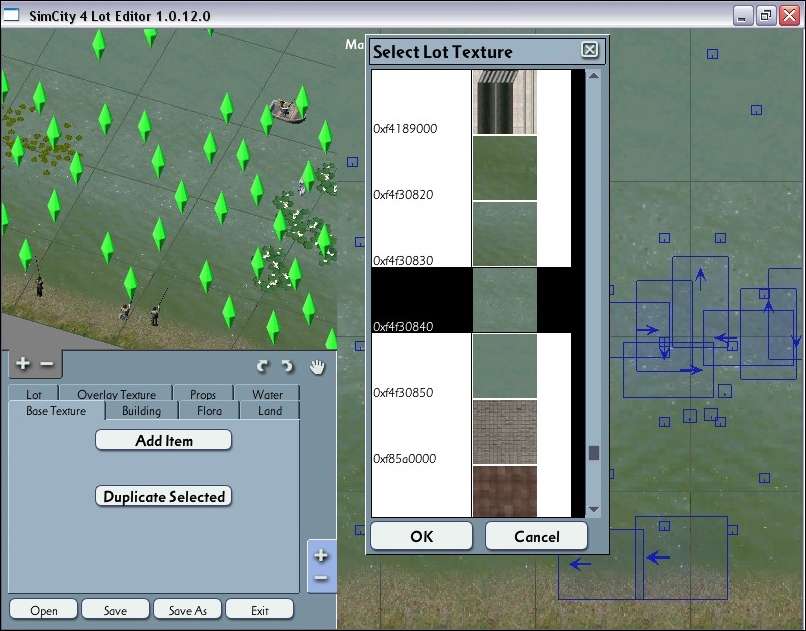The image size is (806, 631).
Task: Open a lot file with Open button
Action: [44, 610]
